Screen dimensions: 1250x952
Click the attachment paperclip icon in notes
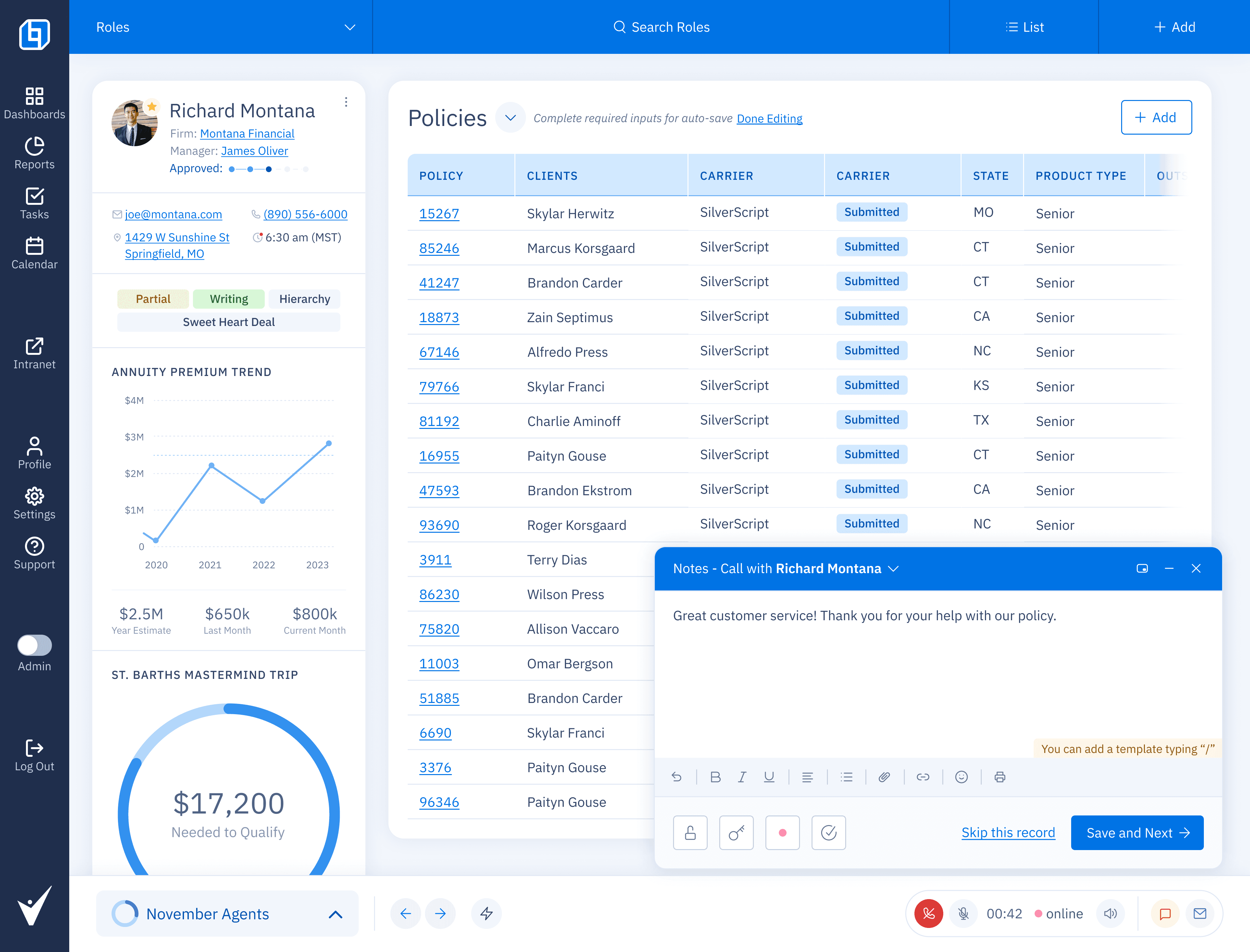[884, 777]
